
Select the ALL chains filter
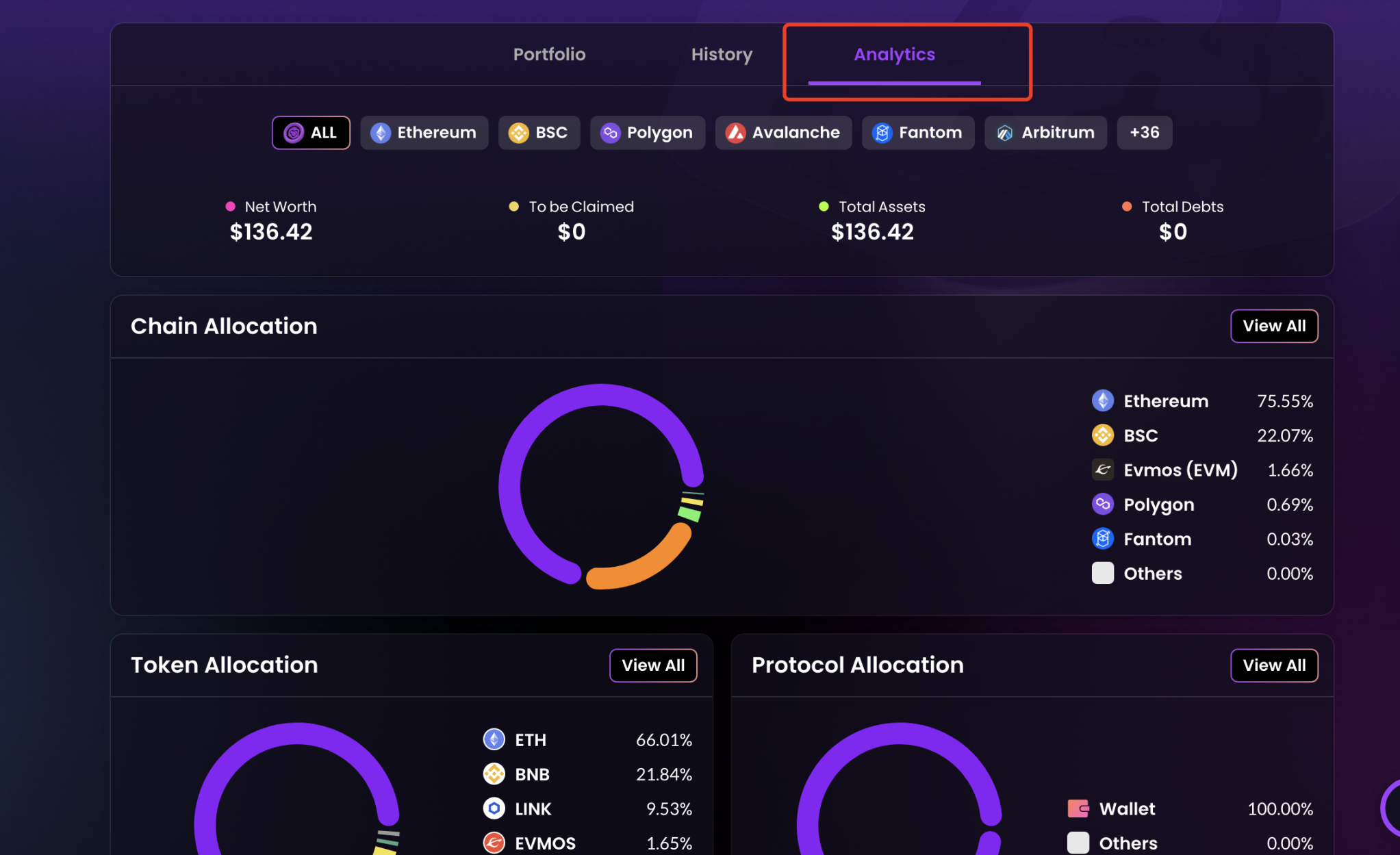click(311, 133)
